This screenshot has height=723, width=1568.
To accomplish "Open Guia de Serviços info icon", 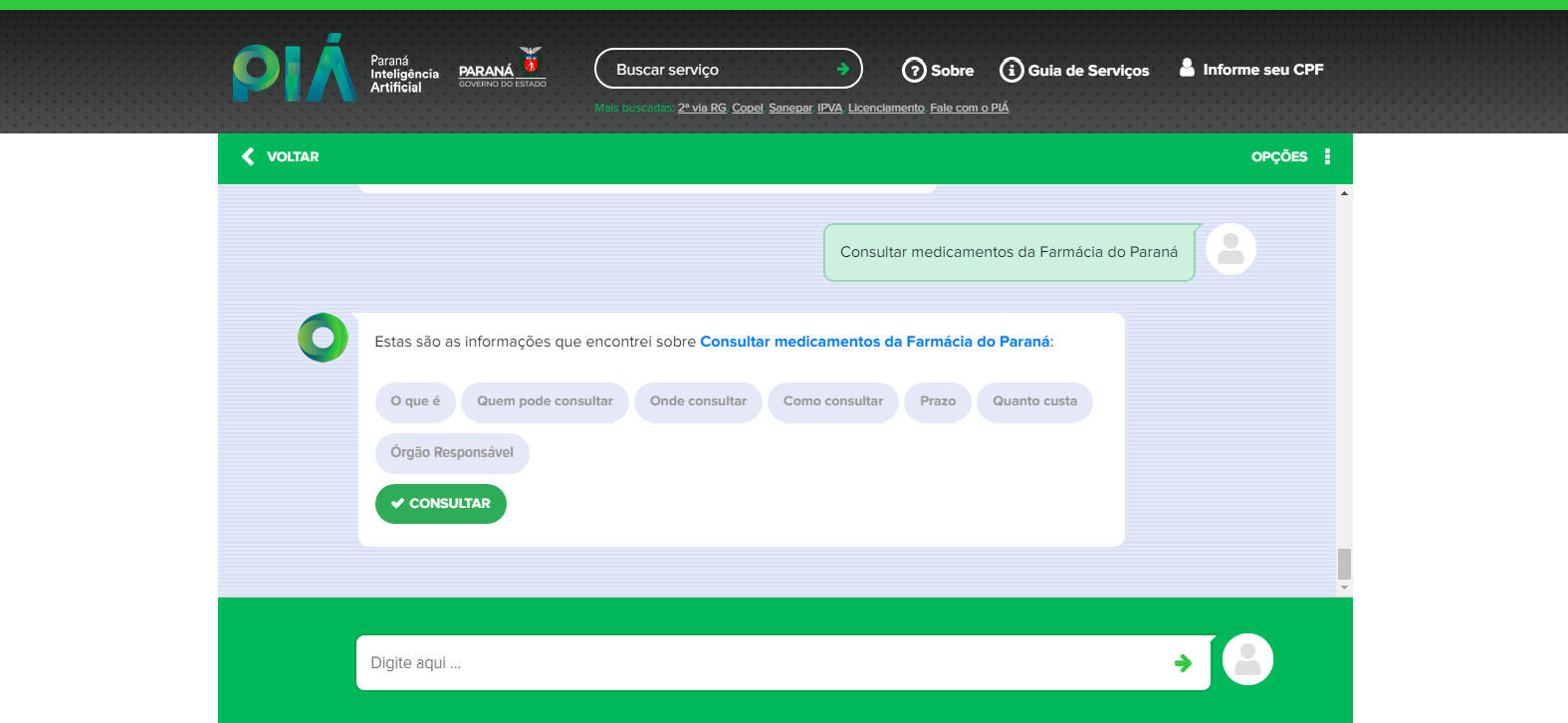I will (x=1011, y=70).
